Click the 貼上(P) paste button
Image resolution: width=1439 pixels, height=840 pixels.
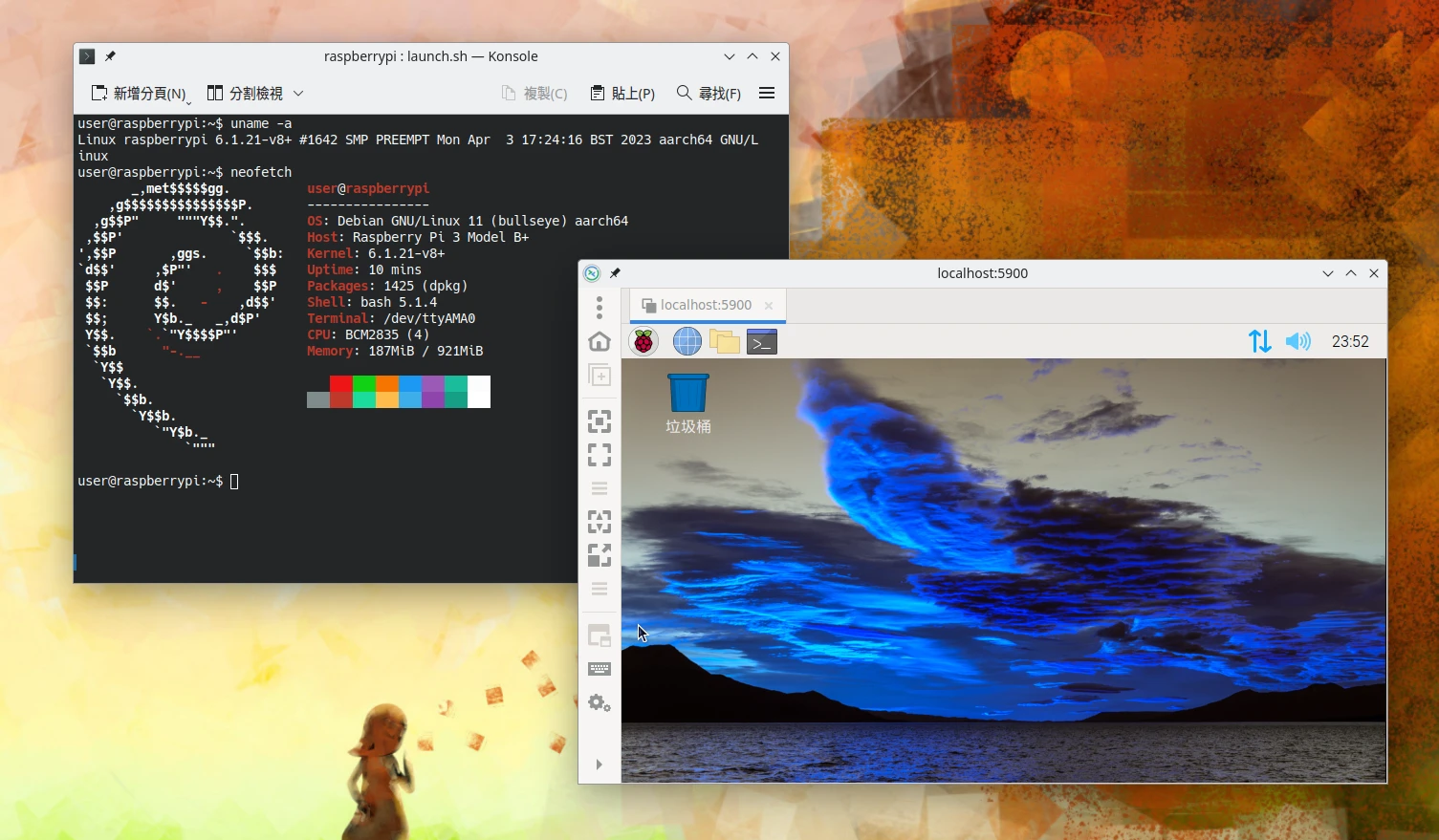point(622,93)
